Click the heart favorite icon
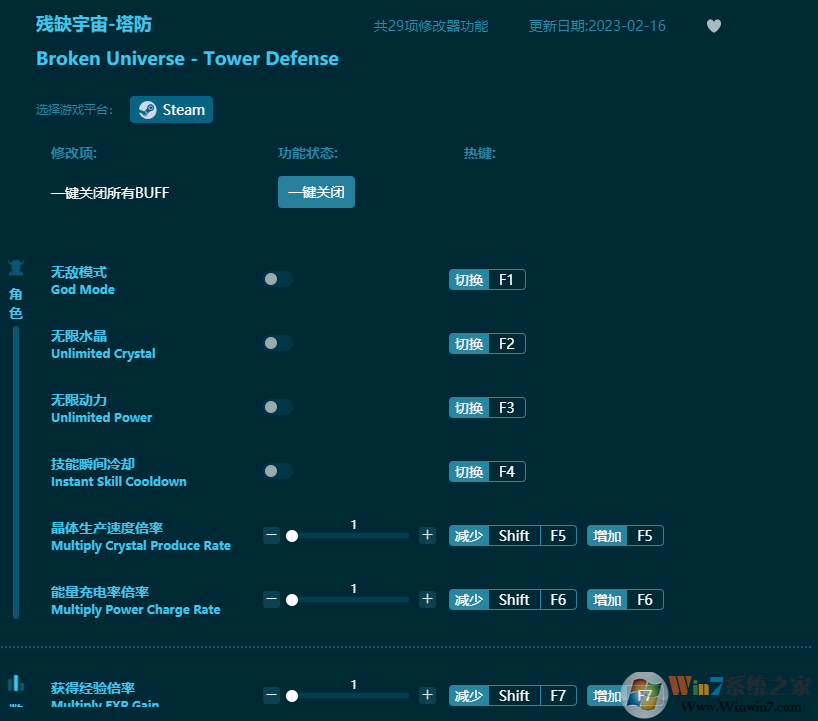This screenshot has height=721, width=818. [714, 26]
